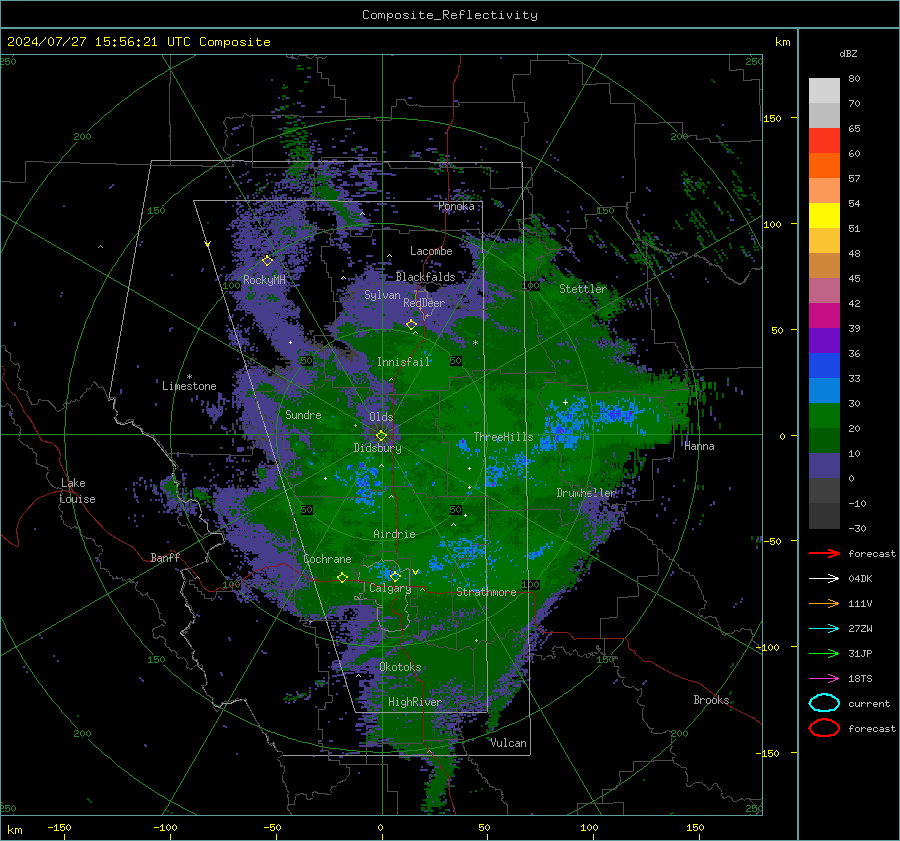Screen dimensions: 900x841
Task: Click the Sylvan label
Action: [382, 295]
